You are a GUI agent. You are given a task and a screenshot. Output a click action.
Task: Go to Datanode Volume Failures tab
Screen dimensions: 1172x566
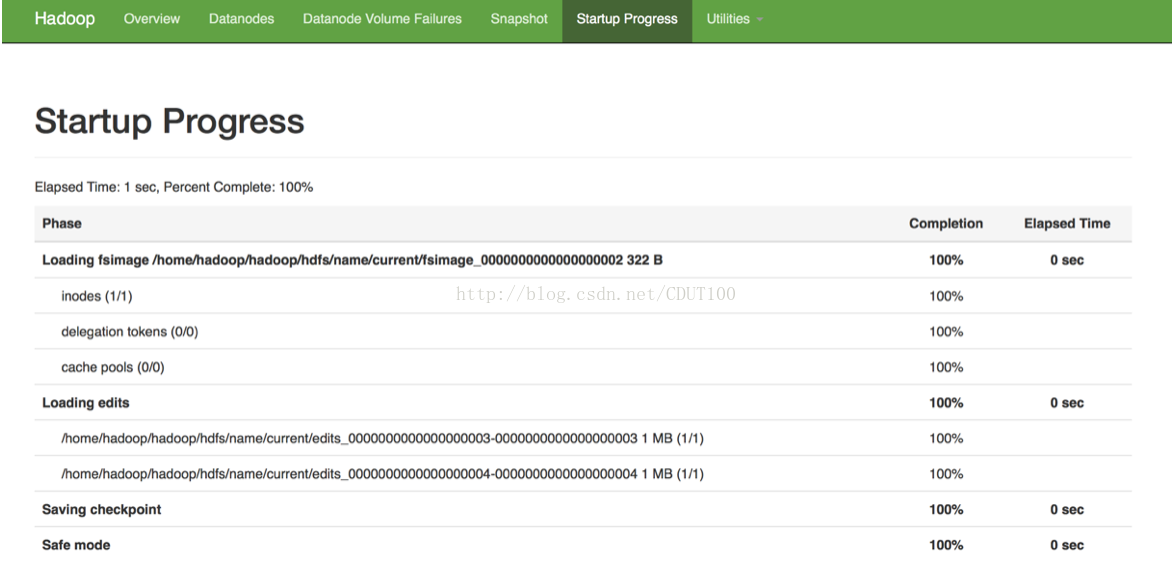coord(382,19)
